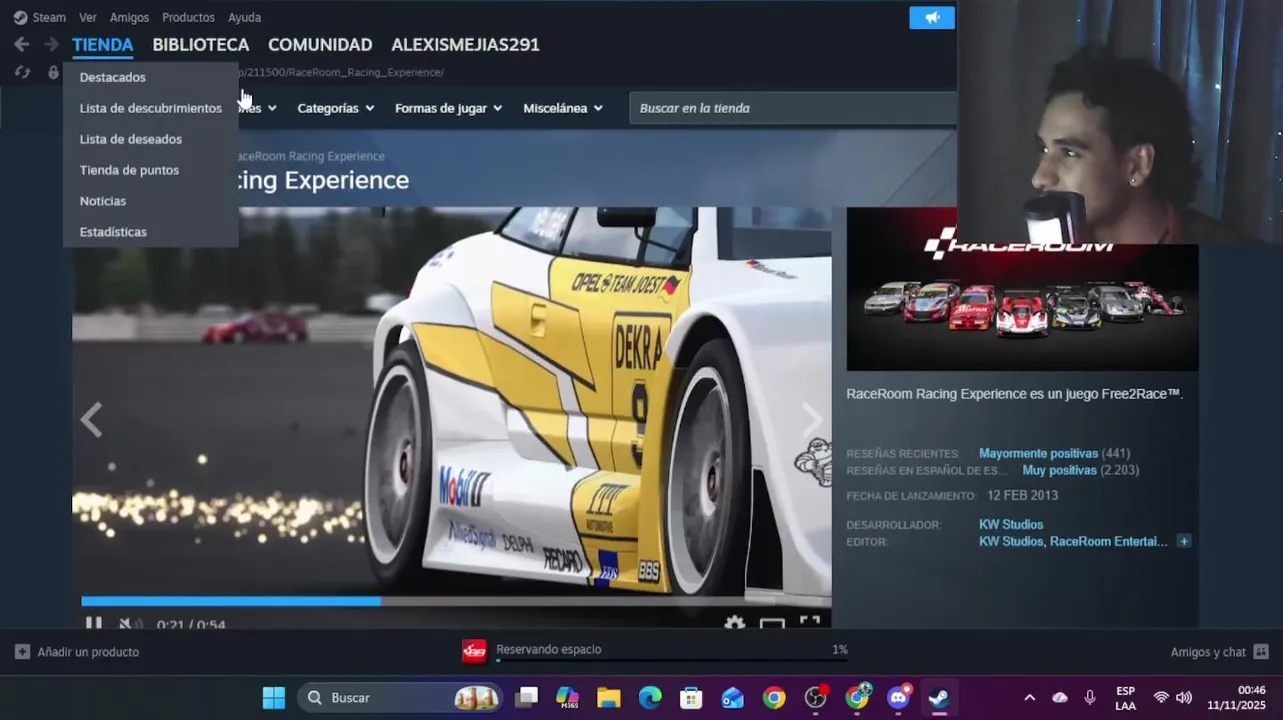Viewport: 1283px width, 720px height.
Task: Click the plus icon for Añadir un producto
Action: tap(22, 652)
